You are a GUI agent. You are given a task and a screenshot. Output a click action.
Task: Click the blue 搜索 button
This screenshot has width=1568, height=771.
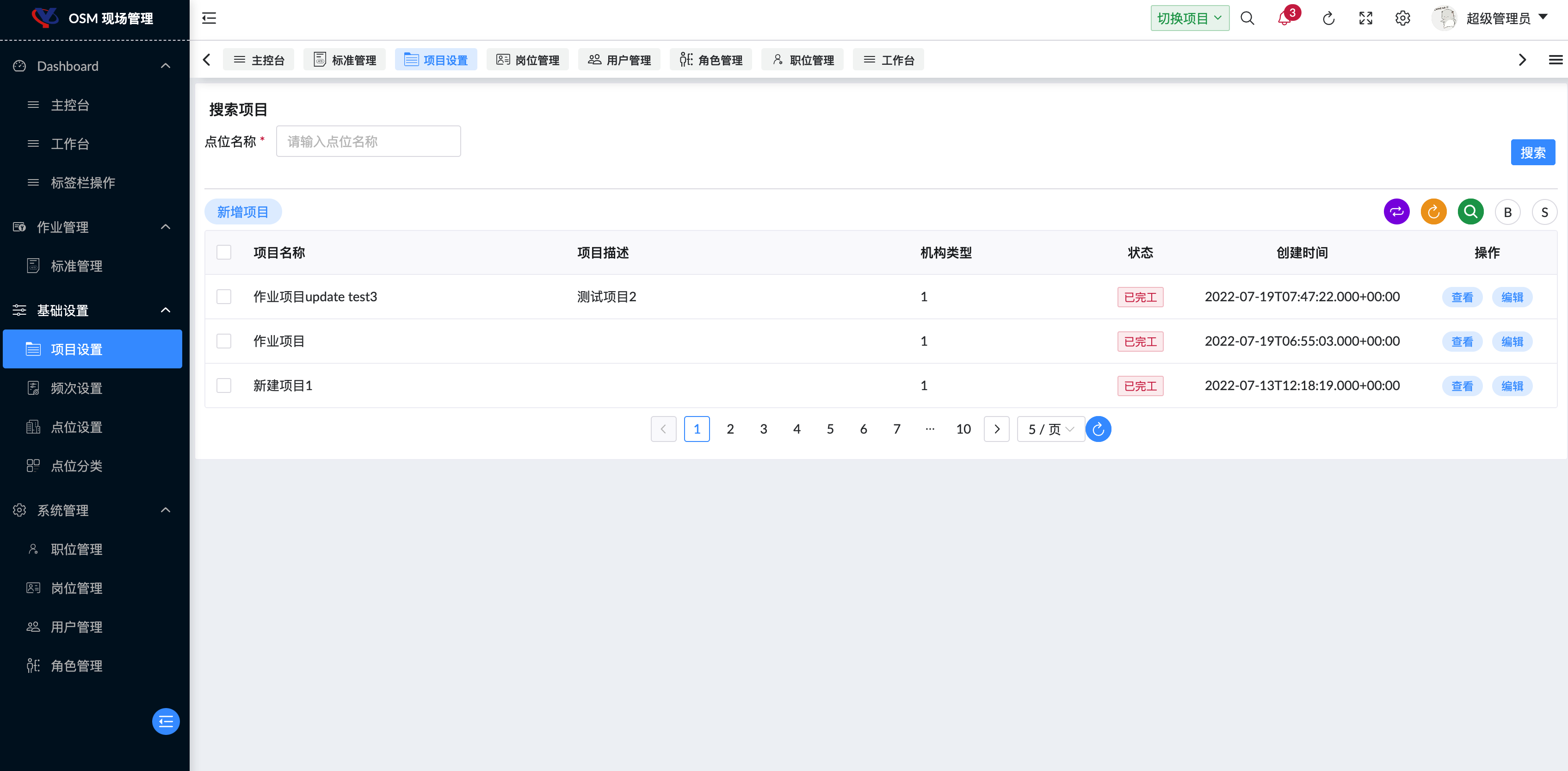tap(1533, 152)
